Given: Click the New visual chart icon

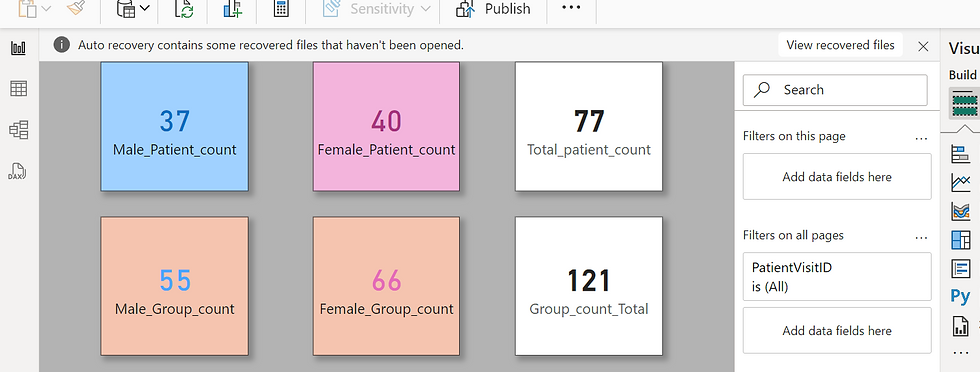Looking at the screenshot, I should (x=232, y=9).
